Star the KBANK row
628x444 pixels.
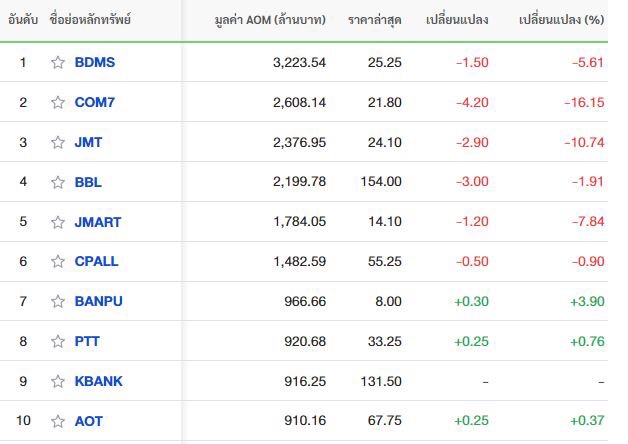pos(57,381)
